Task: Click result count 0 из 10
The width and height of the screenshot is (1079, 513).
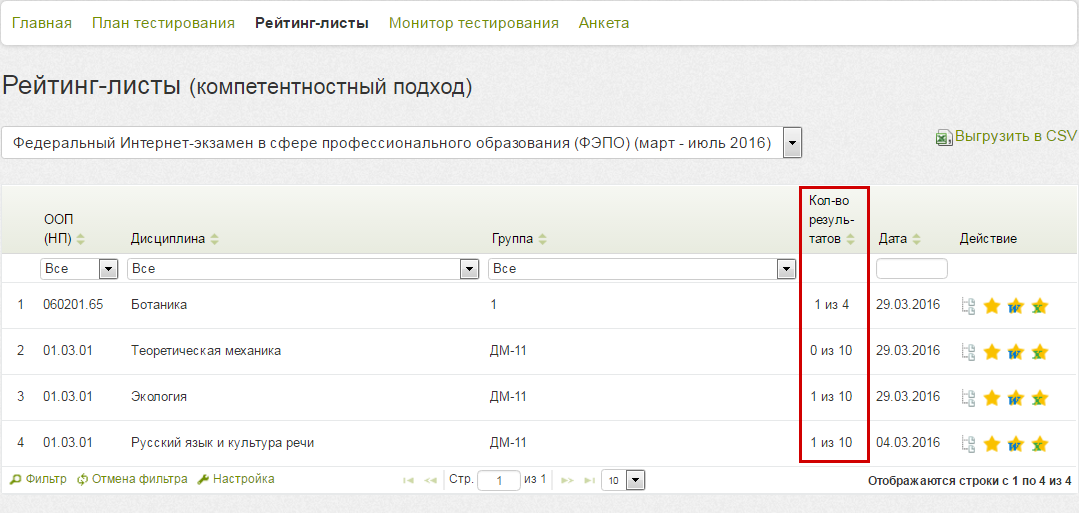Action: tap(831, 351)
